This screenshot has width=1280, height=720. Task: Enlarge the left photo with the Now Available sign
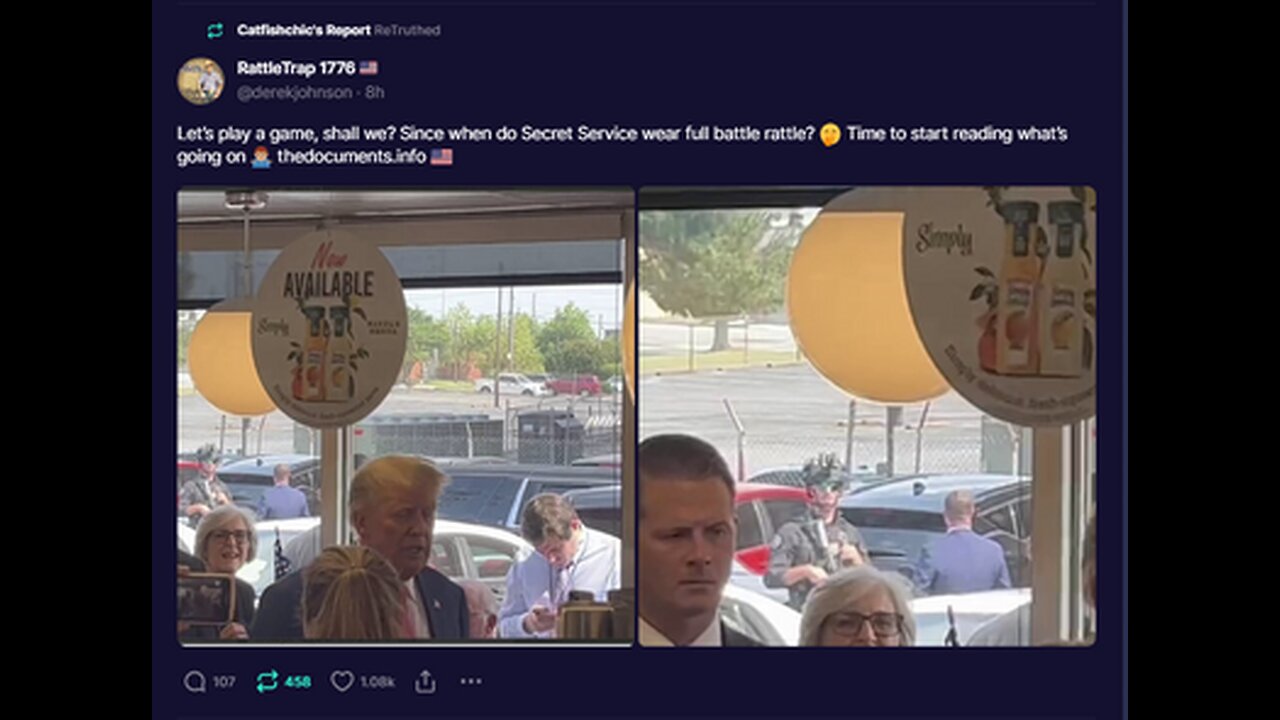click(x=405, y=415)
